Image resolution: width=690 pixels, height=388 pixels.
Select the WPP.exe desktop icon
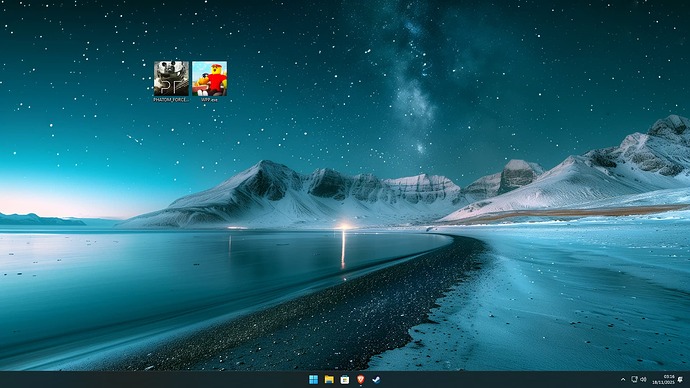click(209, 81)
